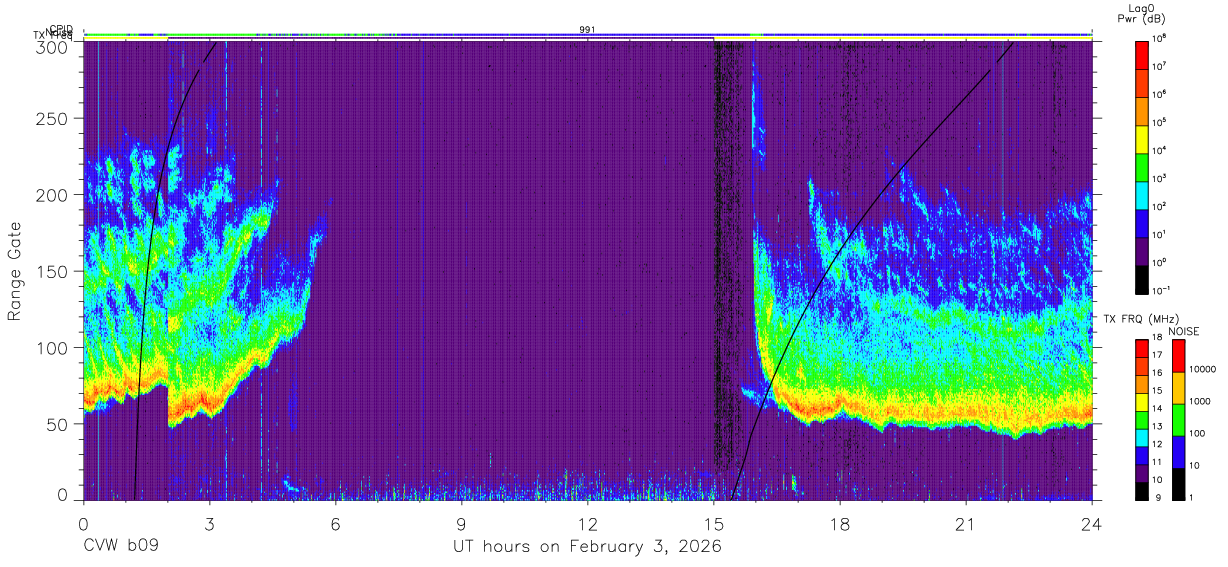The height and width of the screenshot is (567, 1228).
Task: Click the y-axis tick label '100'
Action: pos(51,347)
